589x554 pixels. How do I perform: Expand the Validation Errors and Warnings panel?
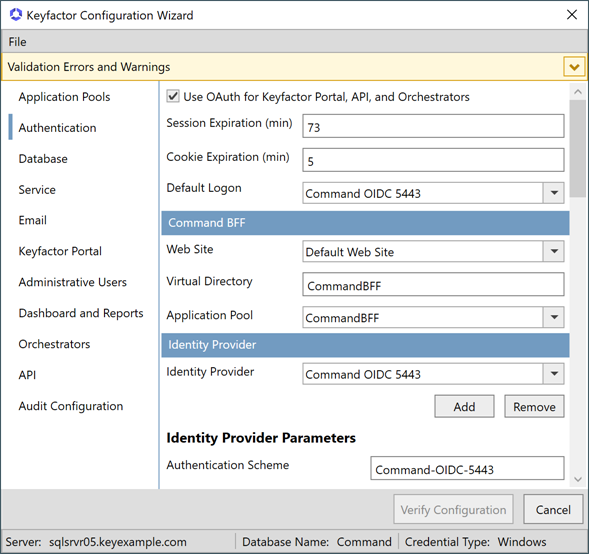click(574, 67)
